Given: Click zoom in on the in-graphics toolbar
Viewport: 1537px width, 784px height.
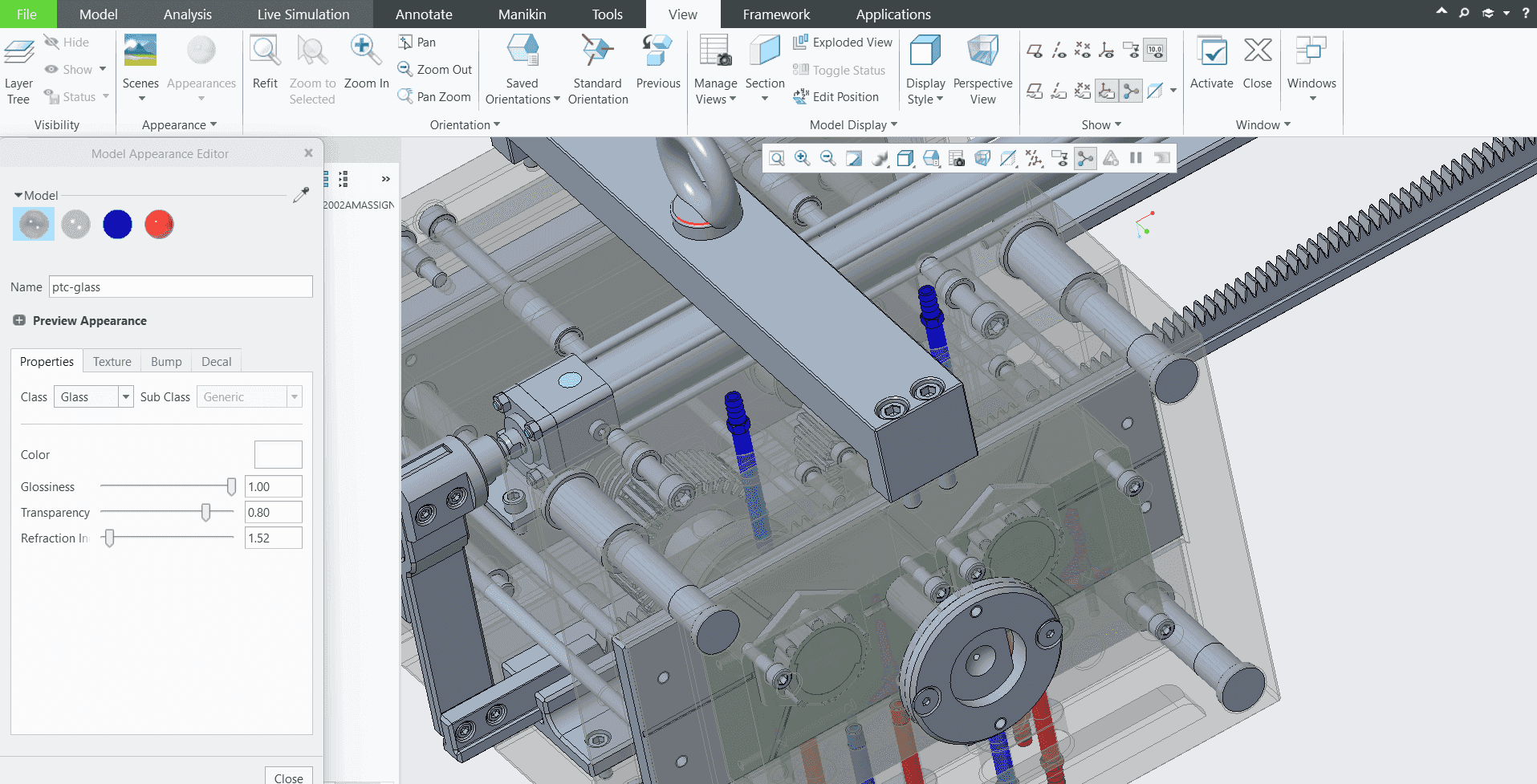Looking at the screenshot, I should [803, 158].
